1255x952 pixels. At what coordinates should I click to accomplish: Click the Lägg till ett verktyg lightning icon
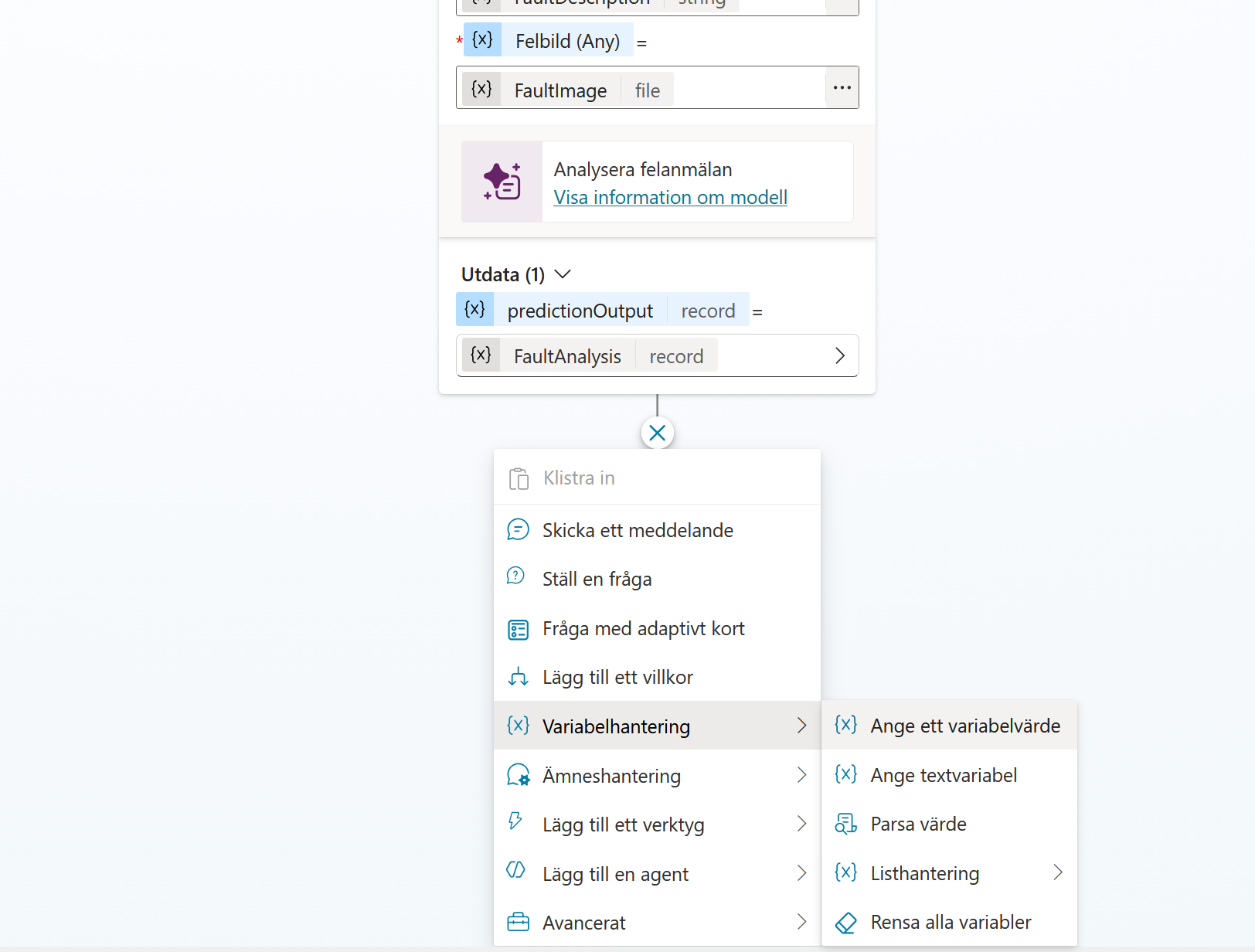(x=515, y=821)
